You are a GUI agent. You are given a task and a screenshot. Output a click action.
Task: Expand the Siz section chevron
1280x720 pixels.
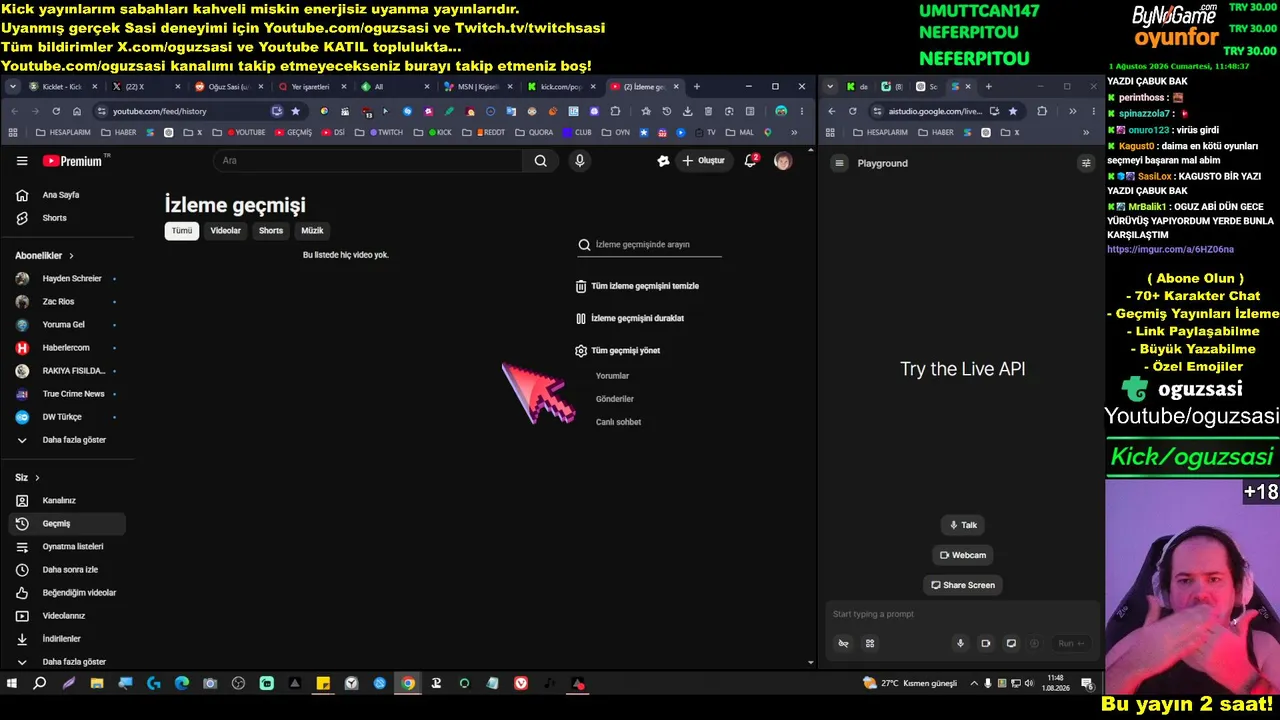pyautogui.click(x=37, y=478)
